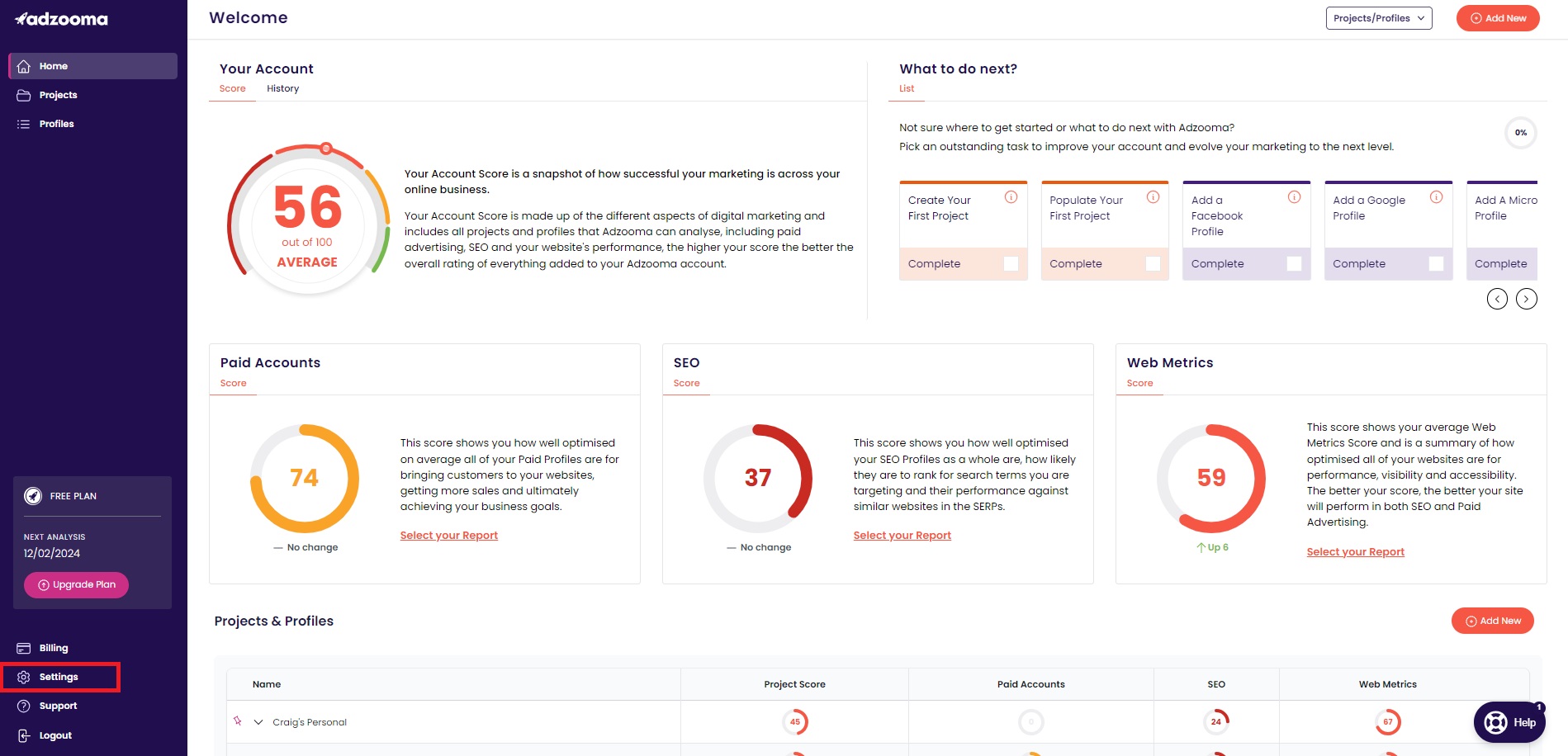The height and width of the screenshot is (756, 1568).
Task: Sort by Project Score column header
Action: click(794, 684)
